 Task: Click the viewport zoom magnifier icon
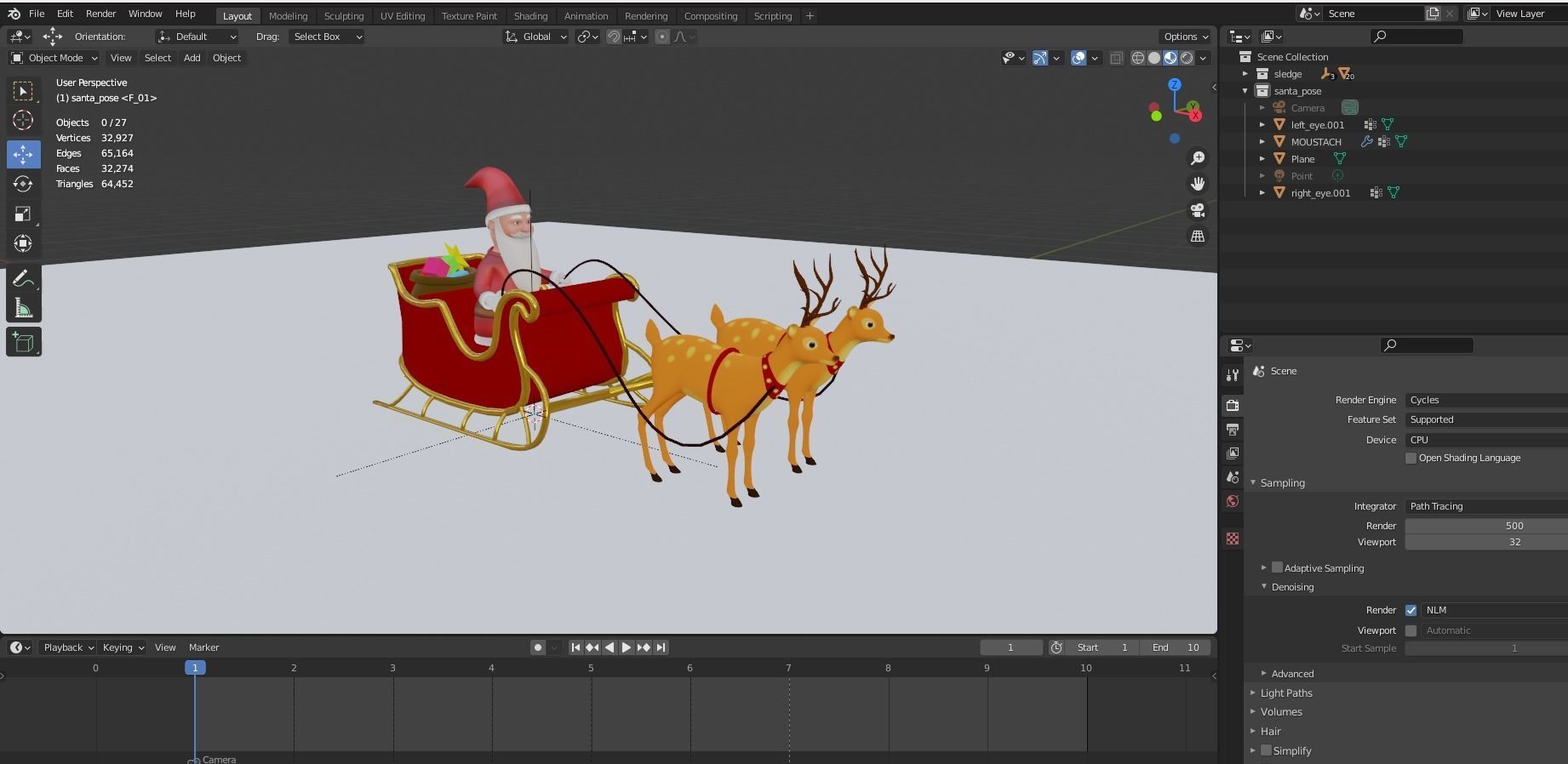point(1198,158)
